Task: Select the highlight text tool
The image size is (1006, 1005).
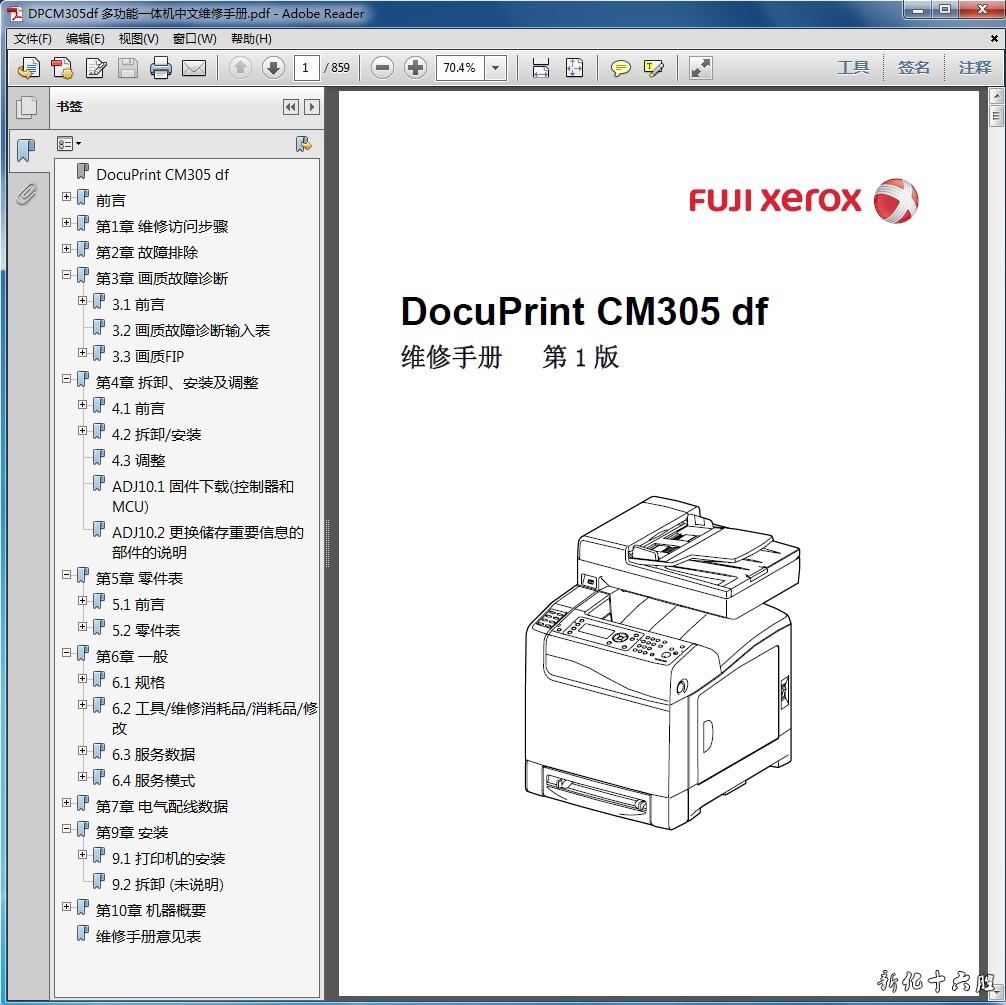Action: coord(654,68)
